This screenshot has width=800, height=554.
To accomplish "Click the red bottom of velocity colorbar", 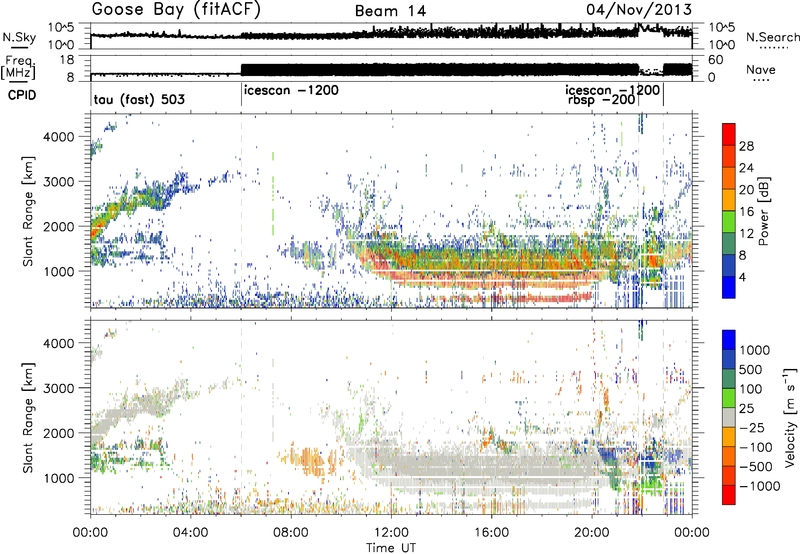I will [729, 495].
